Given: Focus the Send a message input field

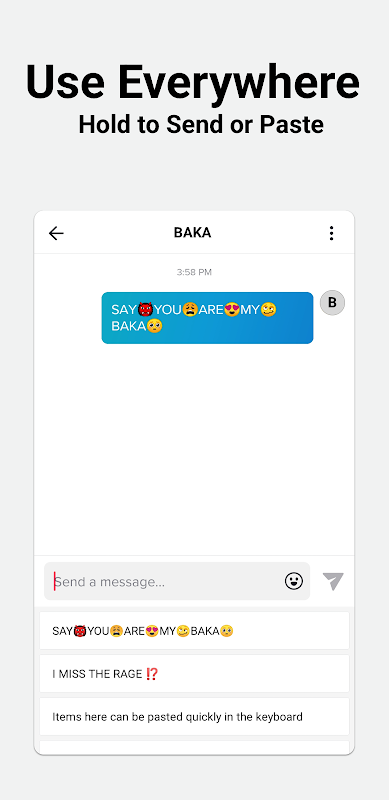Looking at the screenshot, I should 177,581.
